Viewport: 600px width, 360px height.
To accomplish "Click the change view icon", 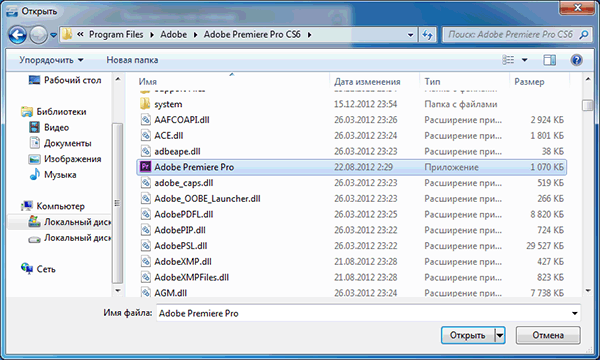I will [508, 60].
